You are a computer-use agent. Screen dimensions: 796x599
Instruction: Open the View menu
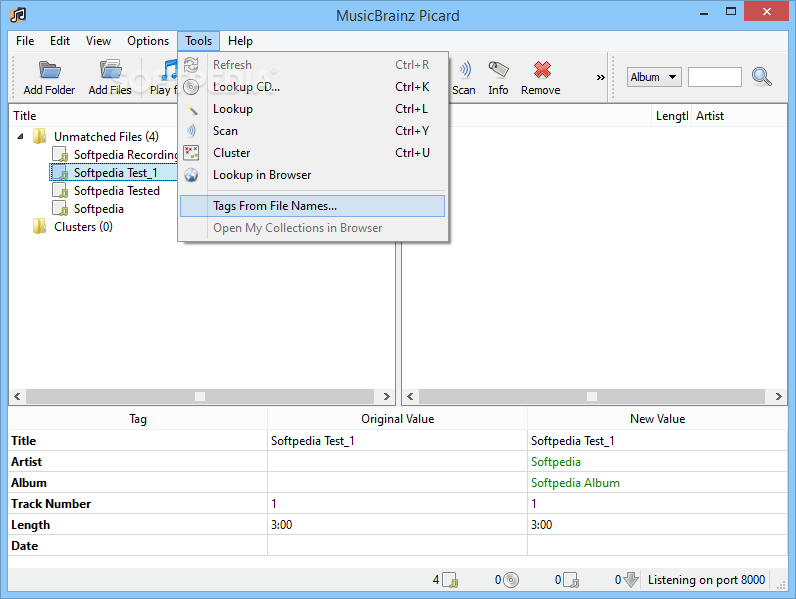[98, 41]
